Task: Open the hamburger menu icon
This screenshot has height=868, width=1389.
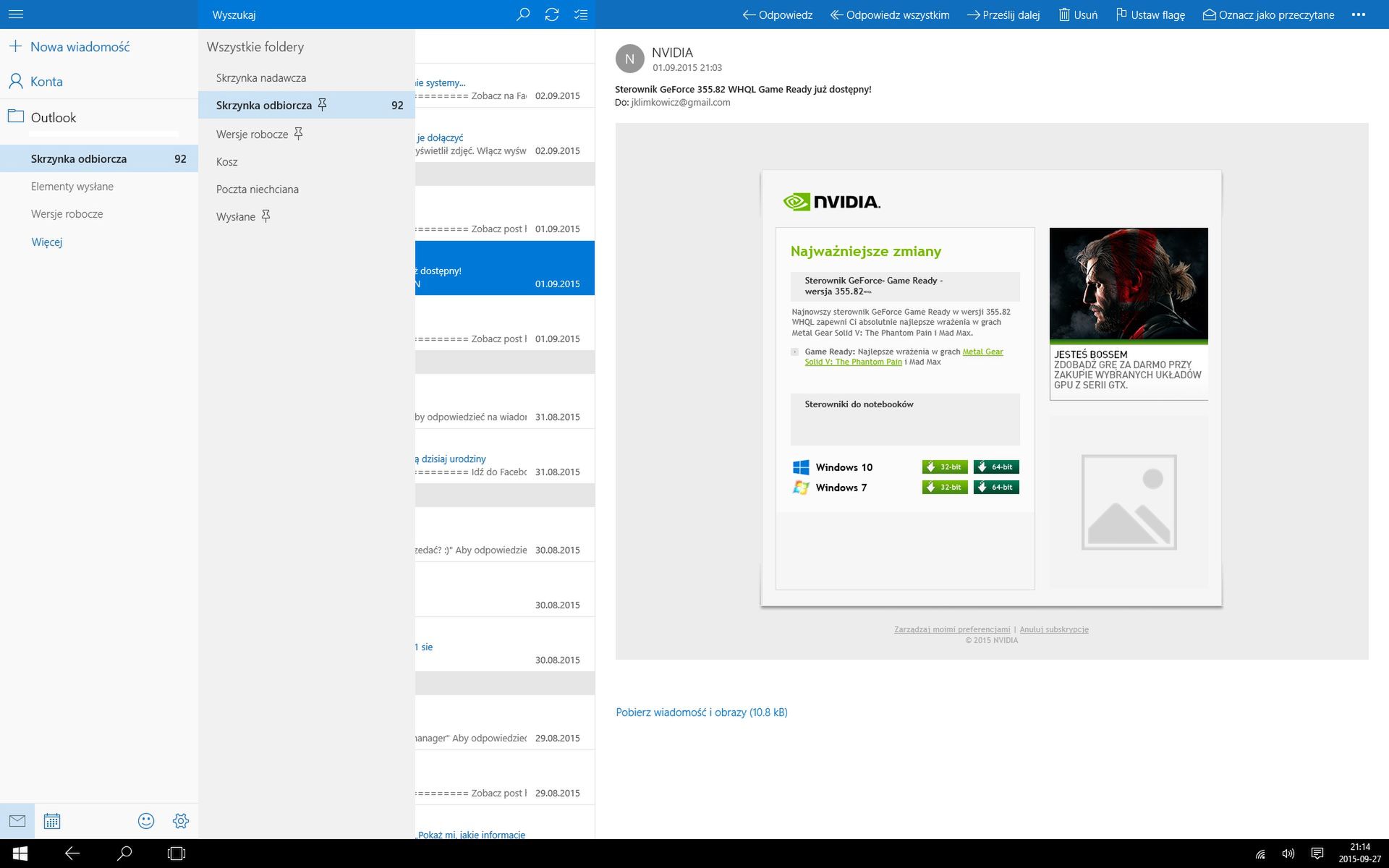Action: (16, 14)
